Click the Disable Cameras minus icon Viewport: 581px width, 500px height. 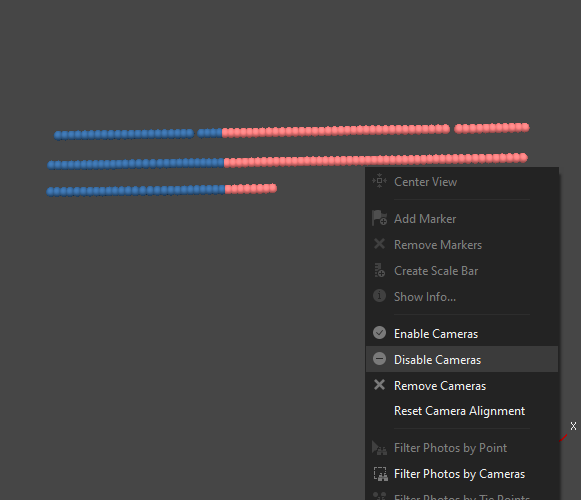[379, 359]
